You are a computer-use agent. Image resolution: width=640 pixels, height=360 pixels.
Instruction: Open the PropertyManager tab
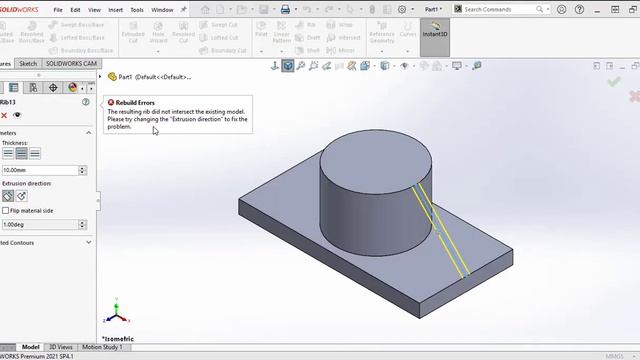click(x=13, y=88)
